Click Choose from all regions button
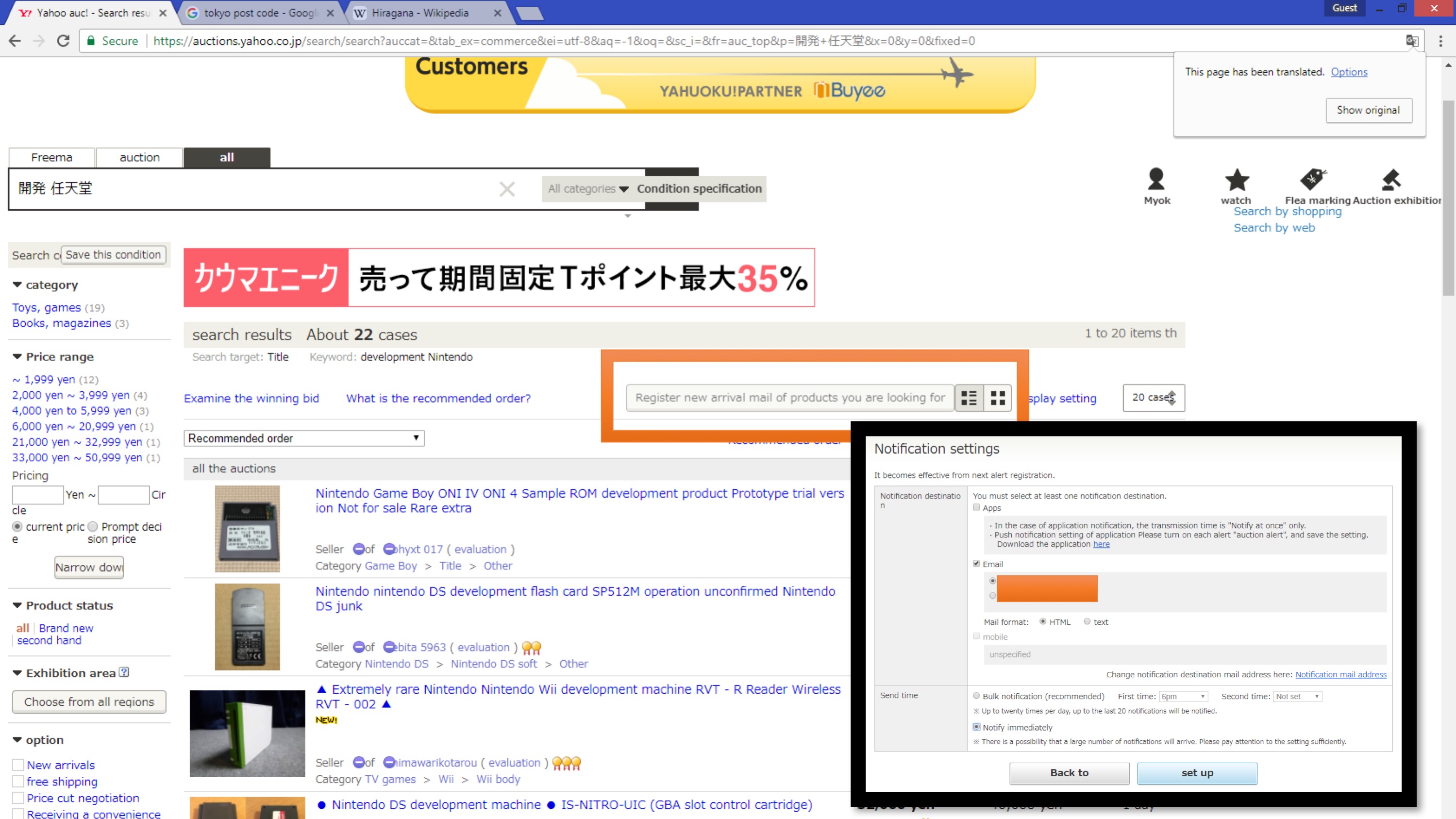Viewport: 1456px width, 819px height. [x=89, y=702]
